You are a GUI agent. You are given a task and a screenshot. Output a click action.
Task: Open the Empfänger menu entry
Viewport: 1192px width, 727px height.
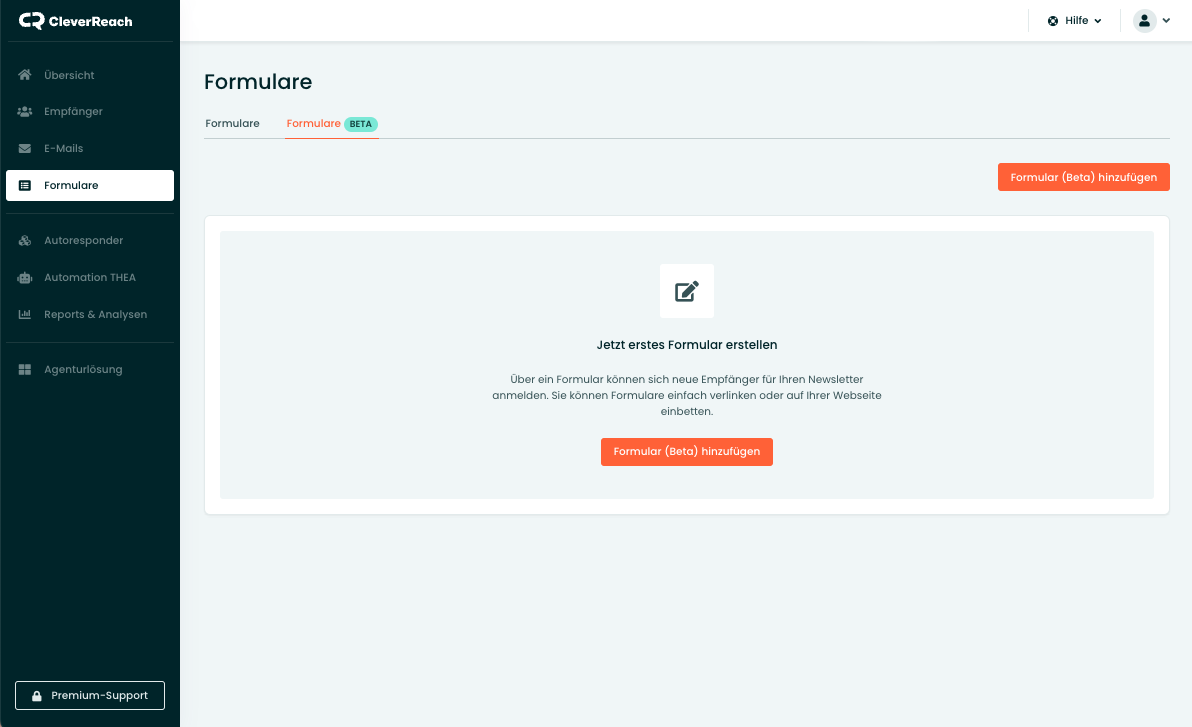coord(73,111)
